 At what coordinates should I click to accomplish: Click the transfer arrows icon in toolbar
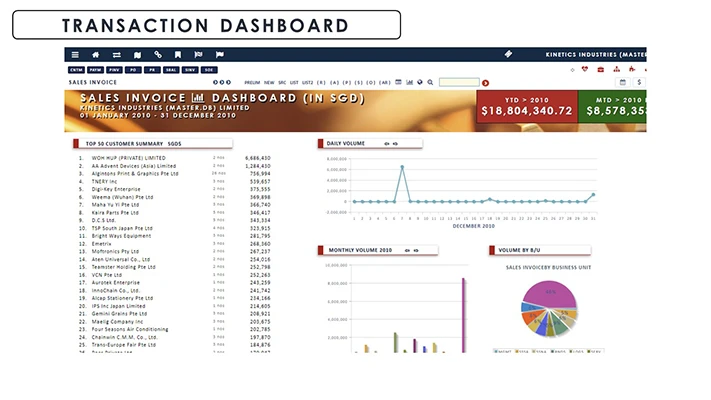(x=116, y=54)
